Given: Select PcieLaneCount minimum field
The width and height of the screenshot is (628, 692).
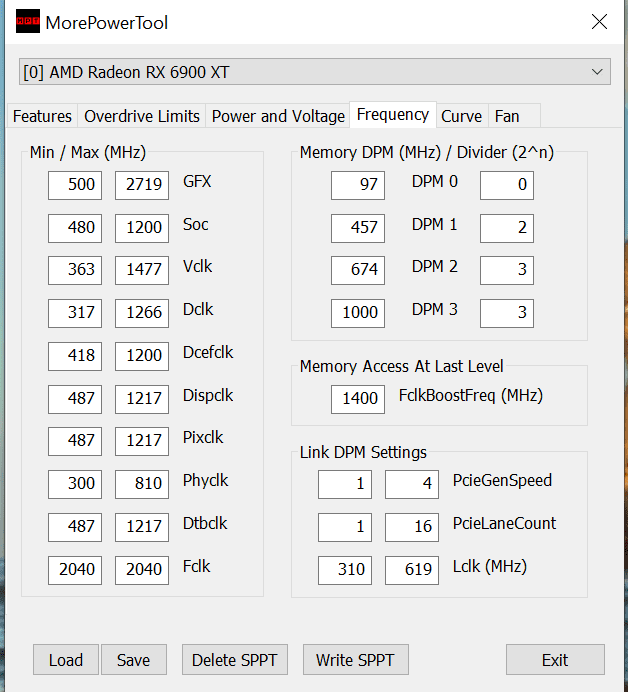Looking at the screenshot, I should (x=345, y=527).
